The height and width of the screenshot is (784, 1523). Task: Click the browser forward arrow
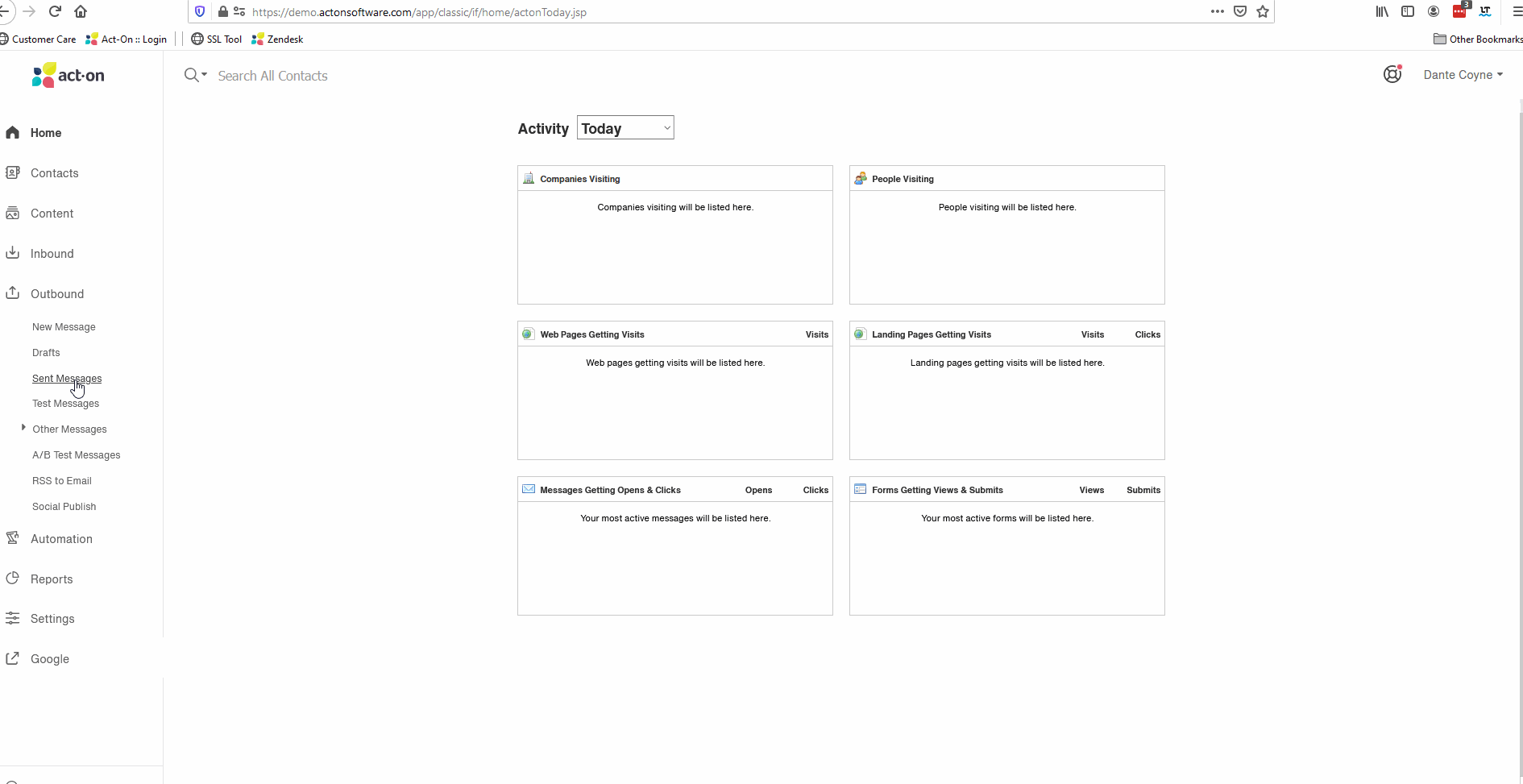(x=29, y=11)
